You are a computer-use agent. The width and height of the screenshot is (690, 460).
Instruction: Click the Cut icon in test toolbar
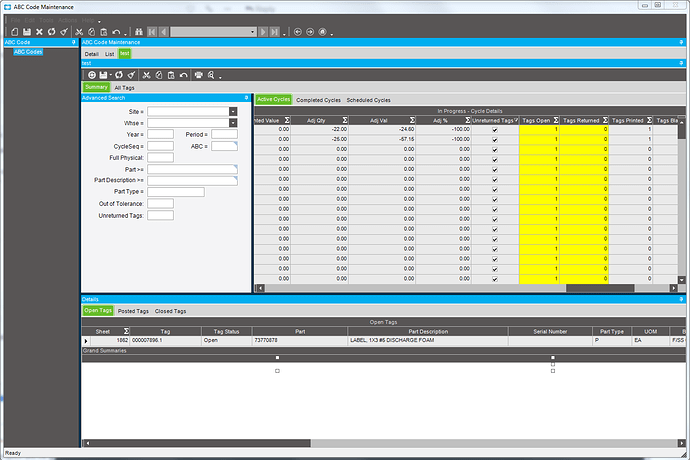click(x=147, y=75)
